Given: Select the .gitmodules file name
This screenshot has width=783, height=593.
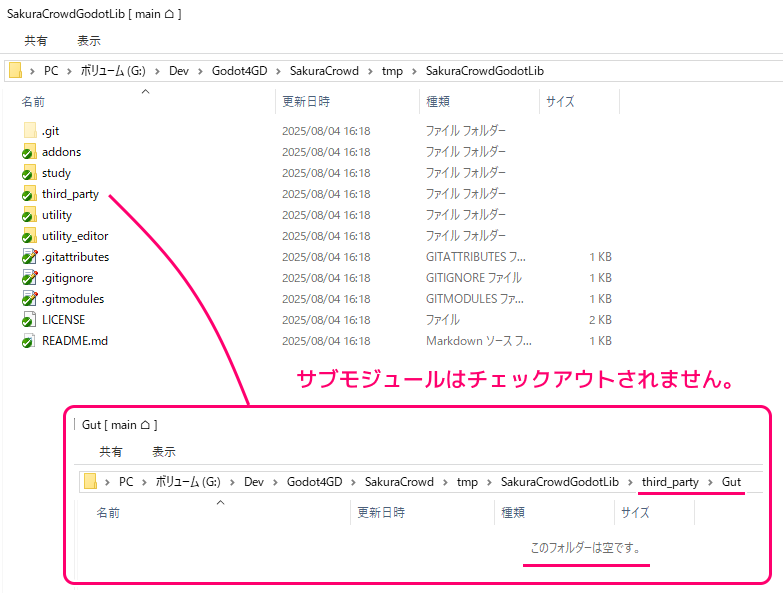Looking at the screenshot, I should (72, 299).
